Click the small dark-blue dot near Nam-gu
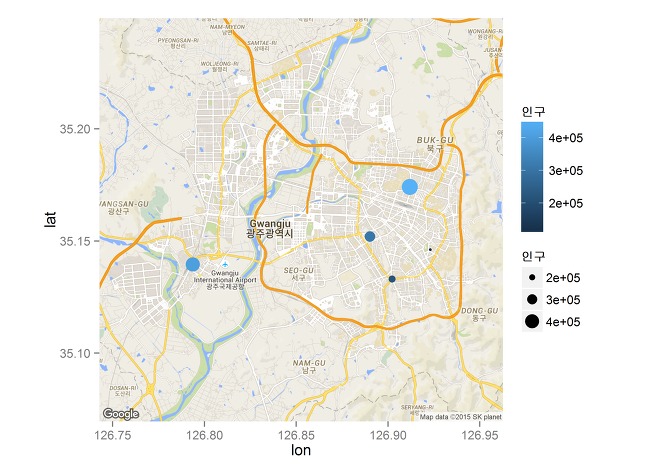Screen dimensions: 650x469 coord(392,279)
